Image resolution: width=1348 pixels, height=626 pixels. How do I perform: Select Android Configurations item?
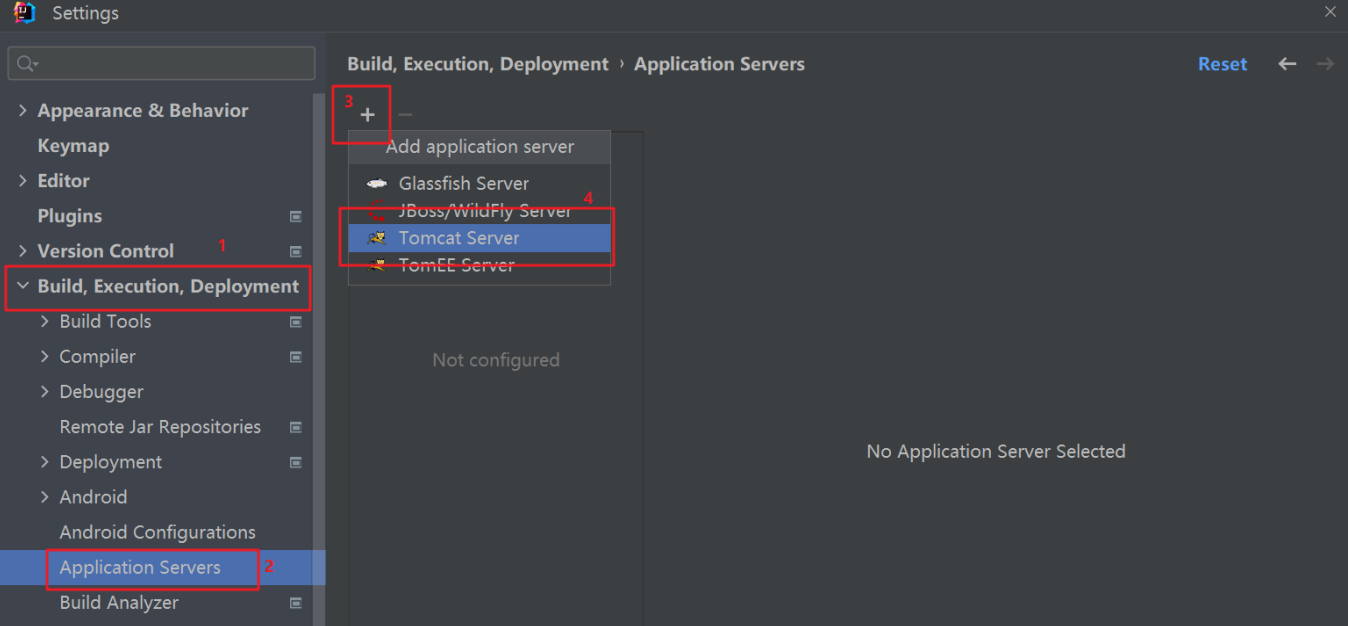pyautogui.click(x=157, y=532)
